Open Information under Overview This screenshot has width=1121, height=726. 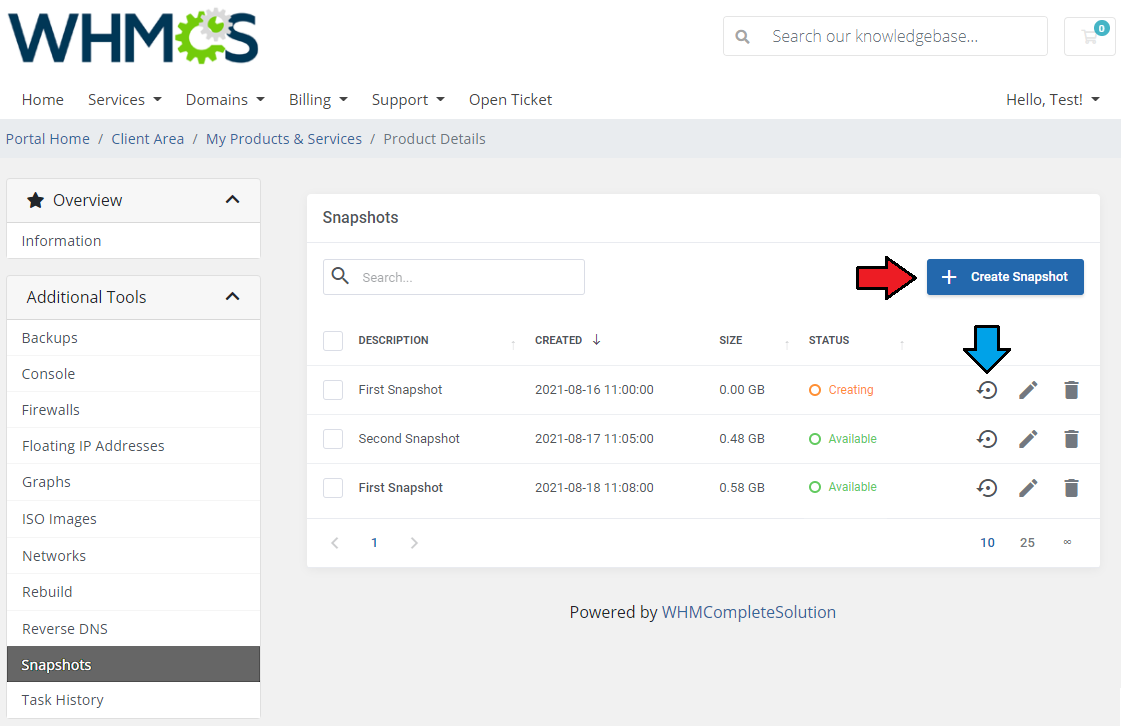coord(133,241)
